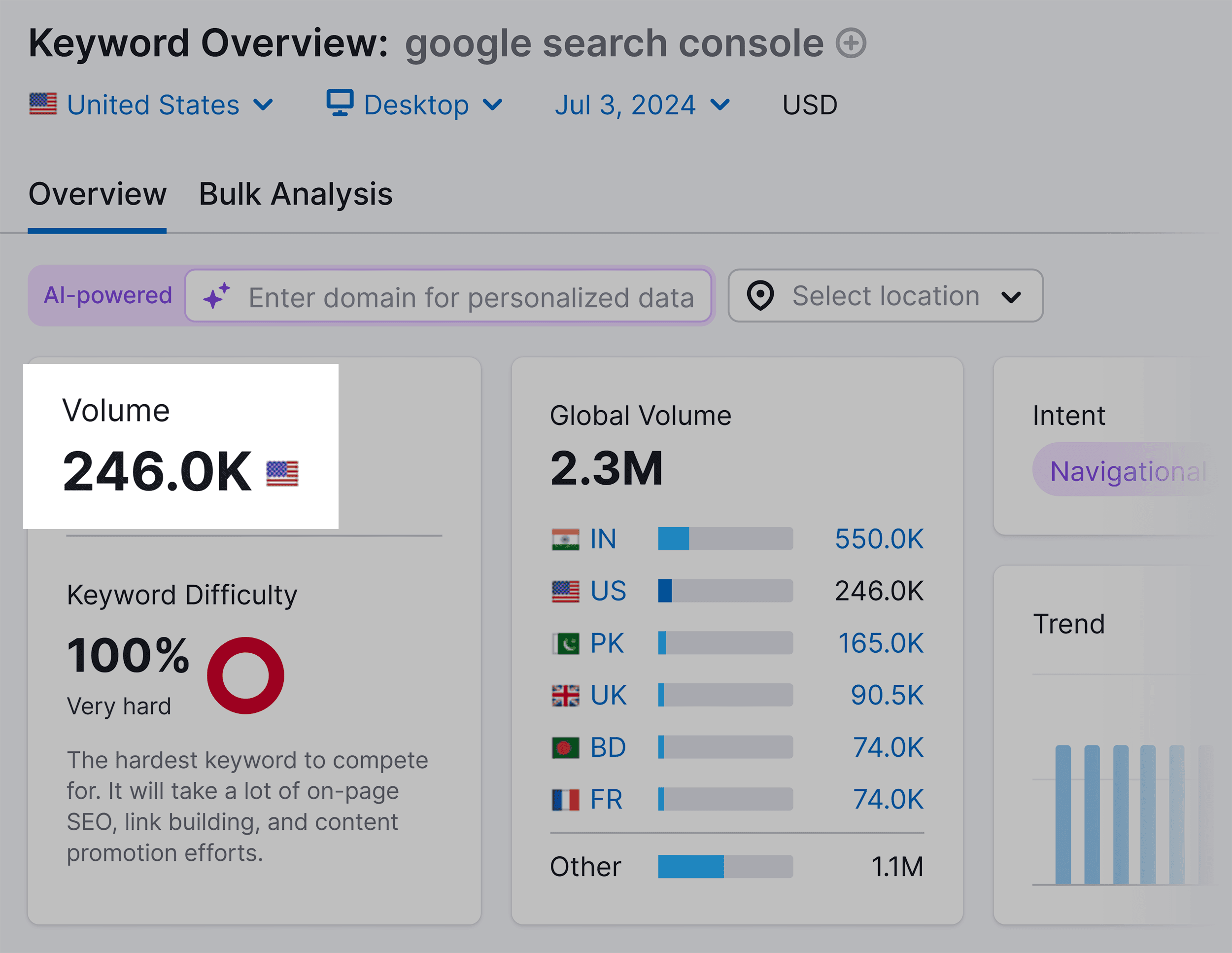Click the UK country link
The height and width of the screenshot is (953, 1232).
608,695
